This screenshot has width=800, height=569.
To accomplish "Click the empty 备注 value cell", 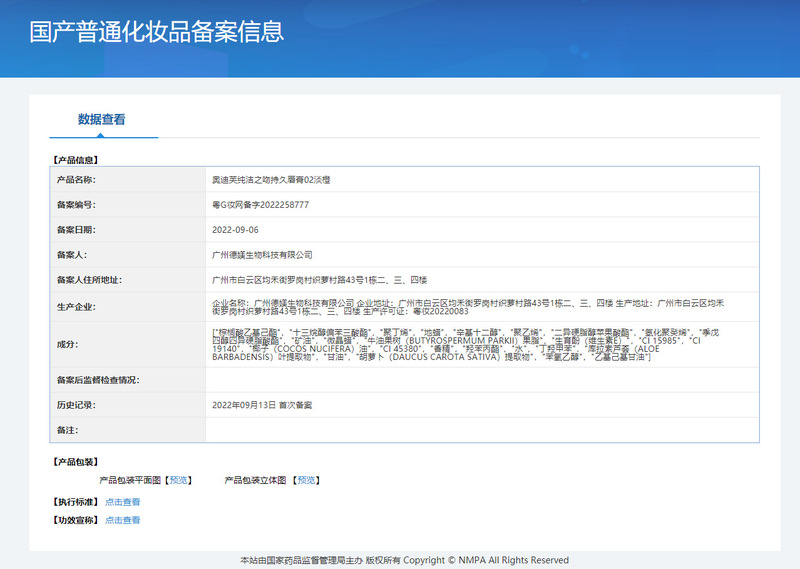I will 480,430.
